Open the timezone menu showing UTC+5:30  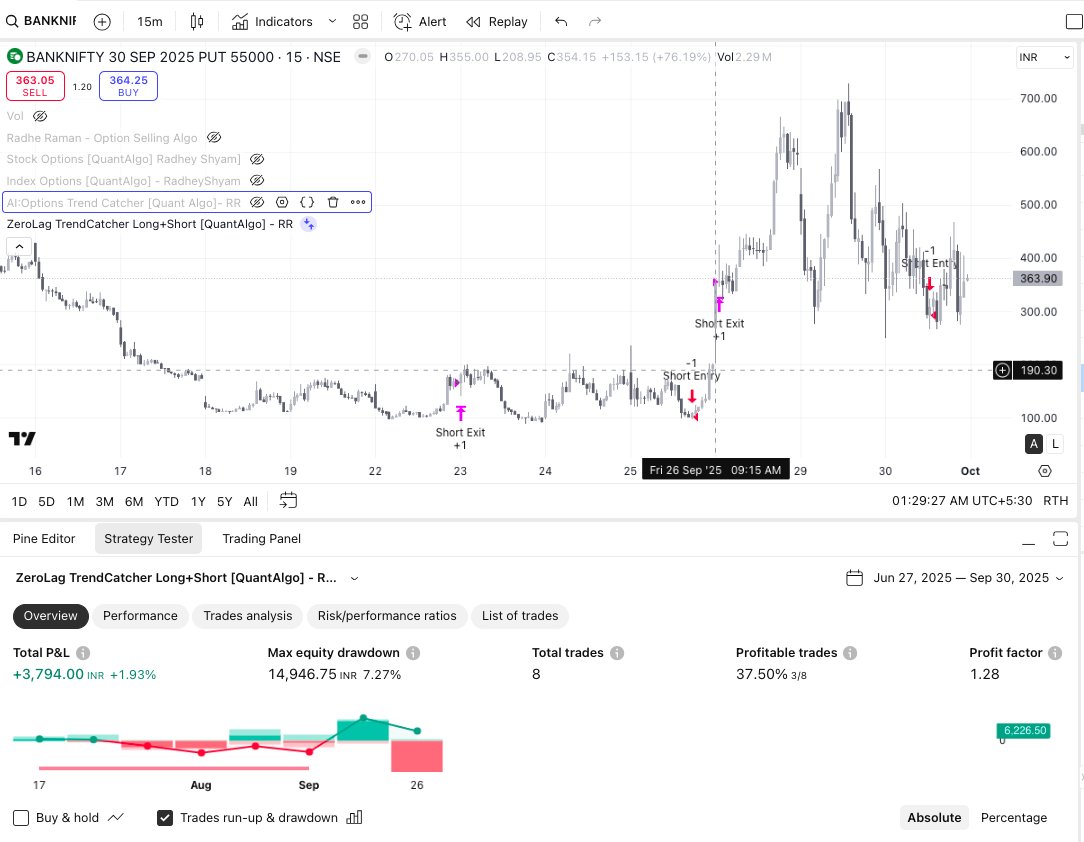(x=962, y=500)
